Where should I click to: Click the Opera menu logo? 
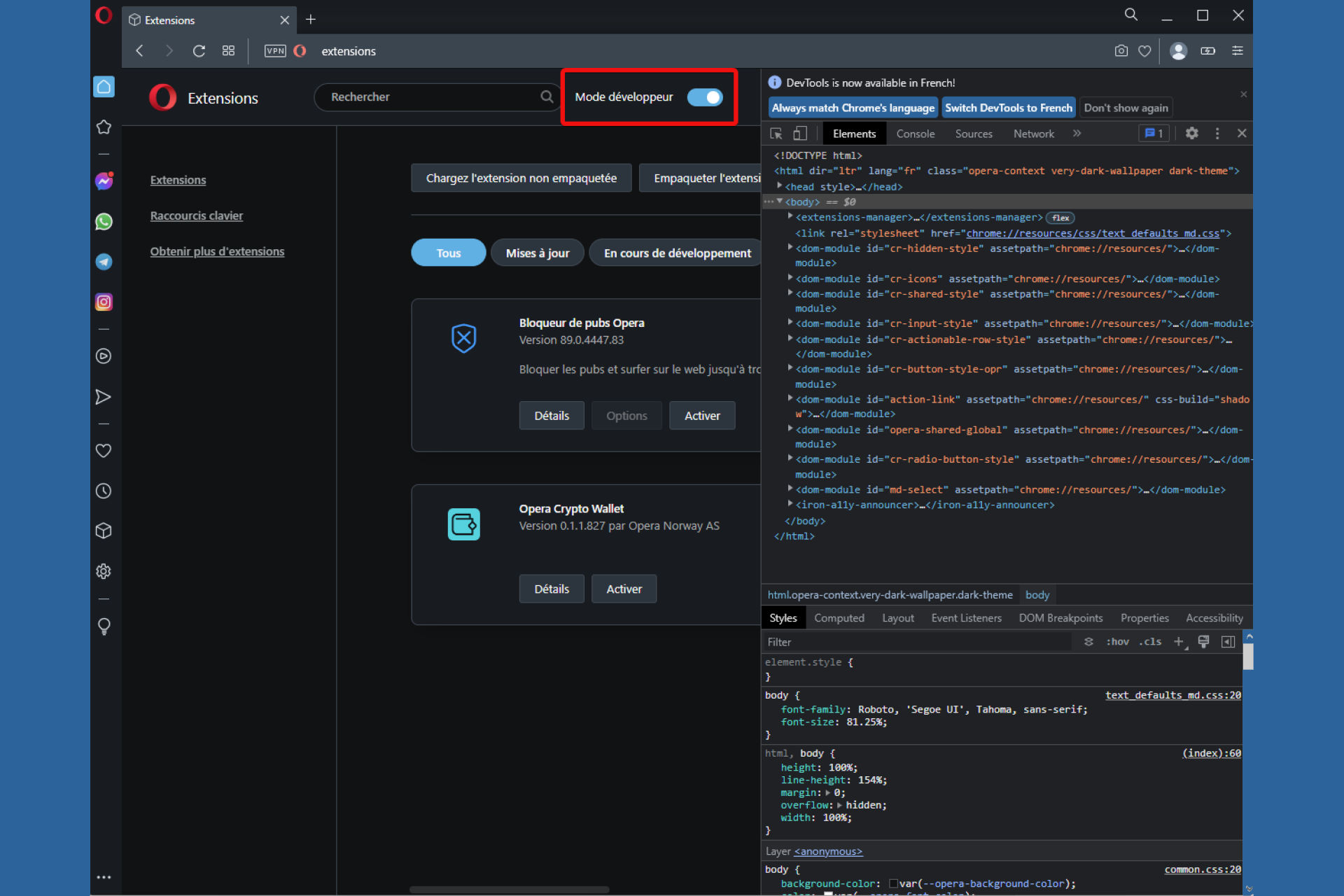pyautogui.click(x=104, y=15)
